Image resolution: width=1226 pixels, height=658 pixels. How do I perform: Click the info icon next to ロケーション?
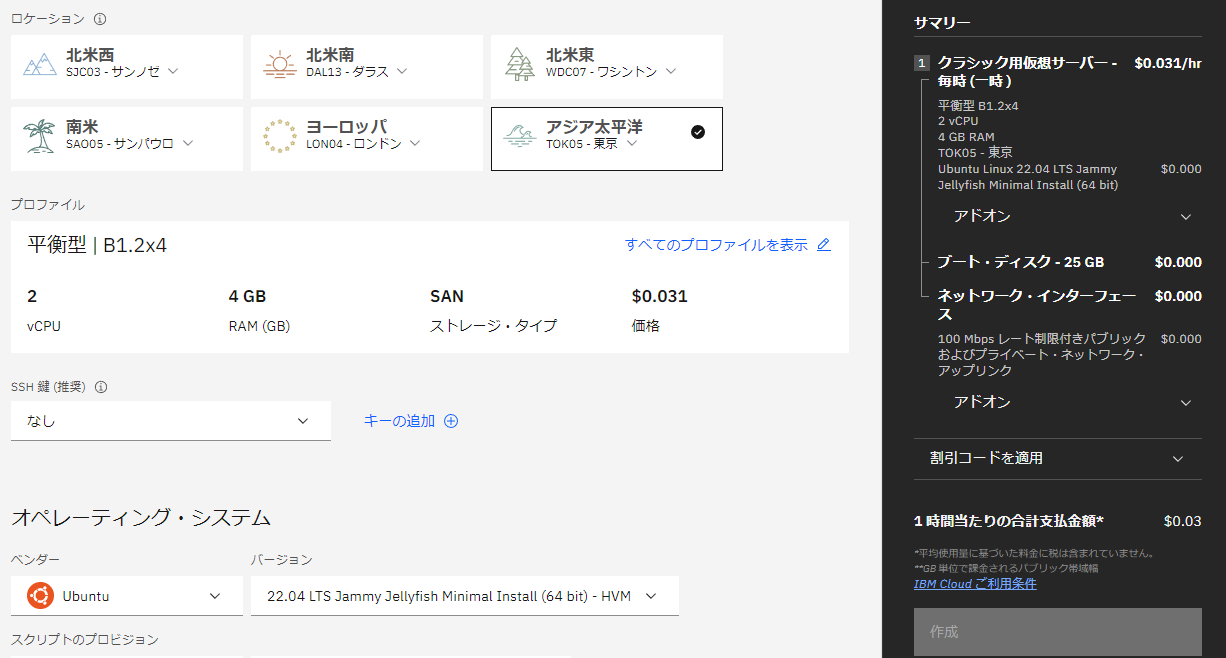point(100,19)
